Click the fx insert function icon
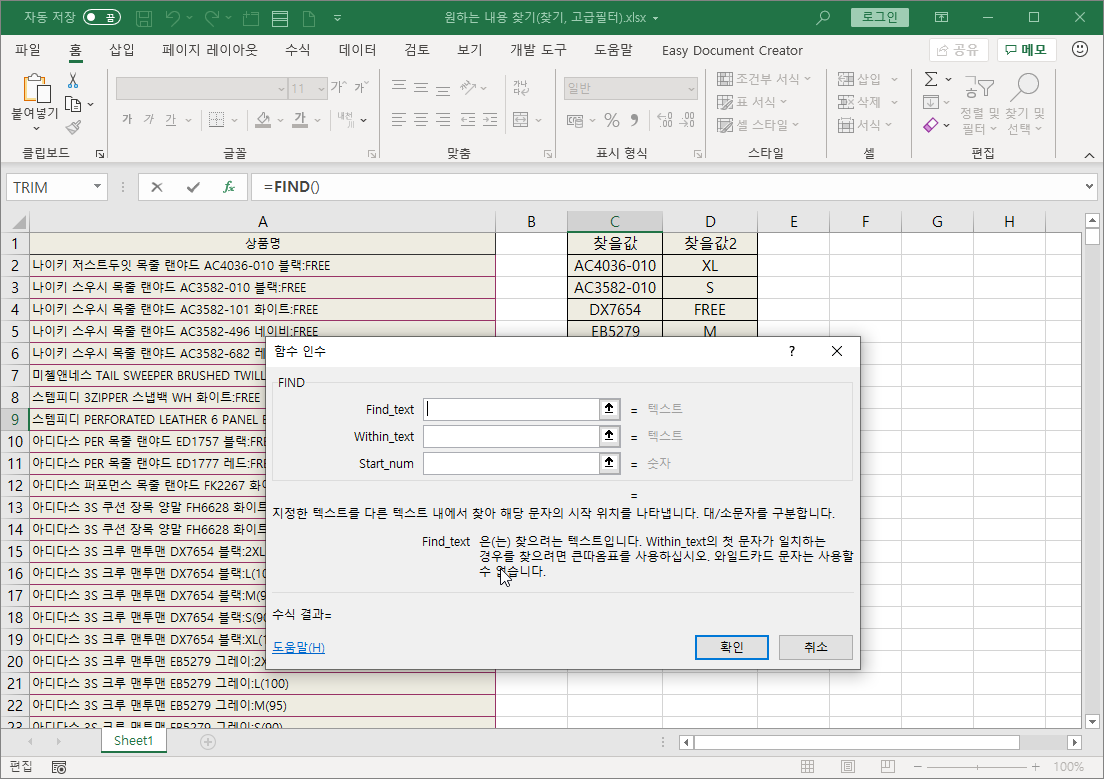1104x779 pixels. click(228, 187)
